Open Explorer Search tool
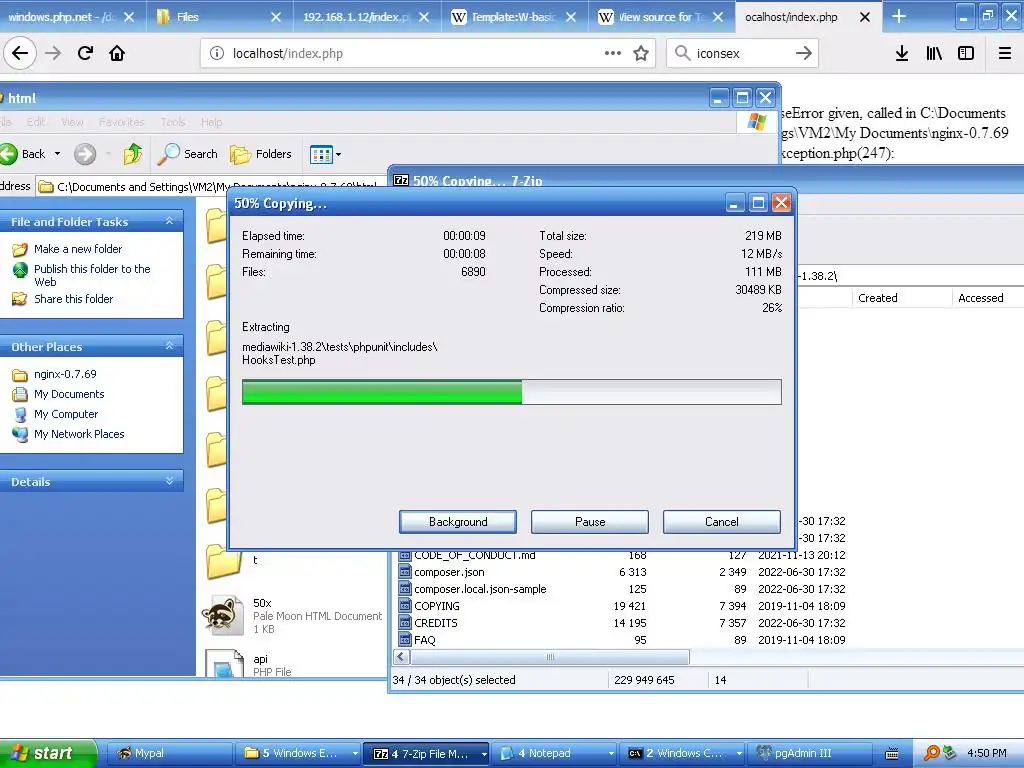 point(187,154)
